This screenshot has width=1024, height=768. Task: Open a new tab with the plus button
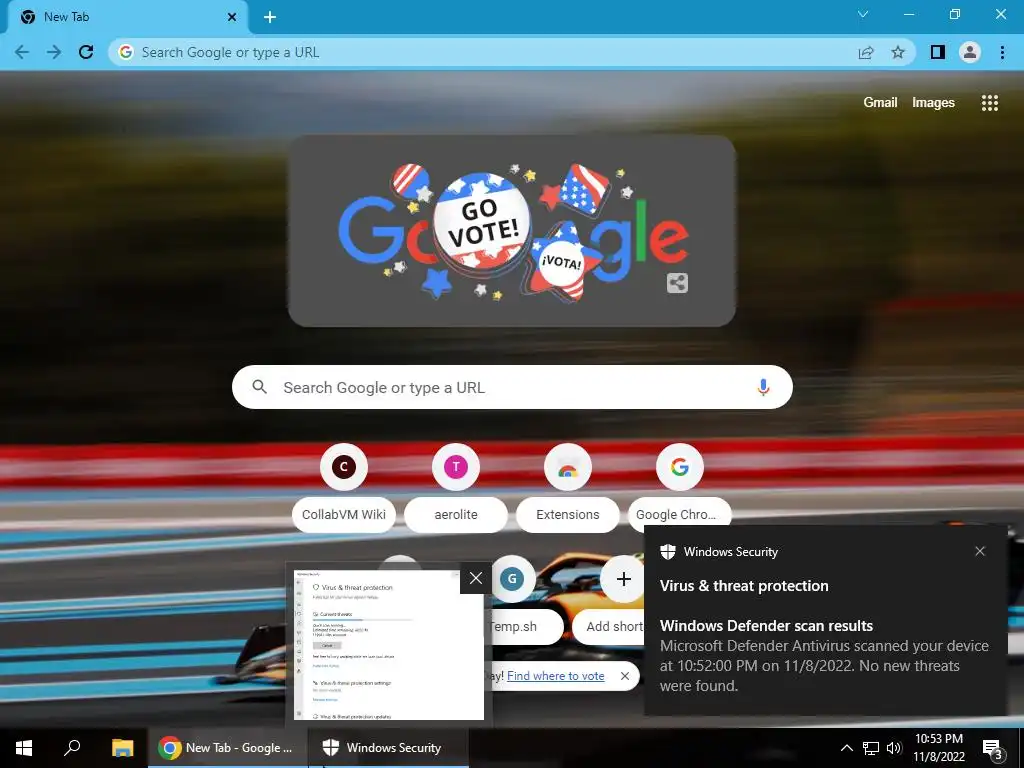(270, 17)
